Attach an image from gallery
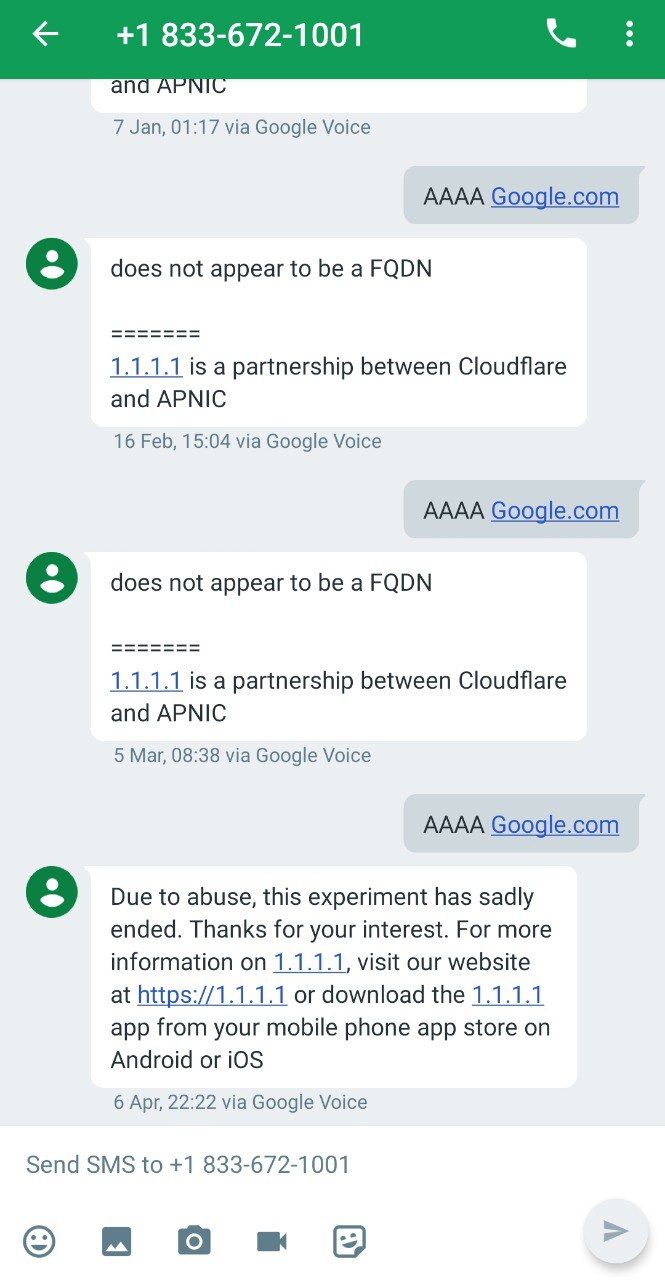The image size is (665, 1280). 117,1241
